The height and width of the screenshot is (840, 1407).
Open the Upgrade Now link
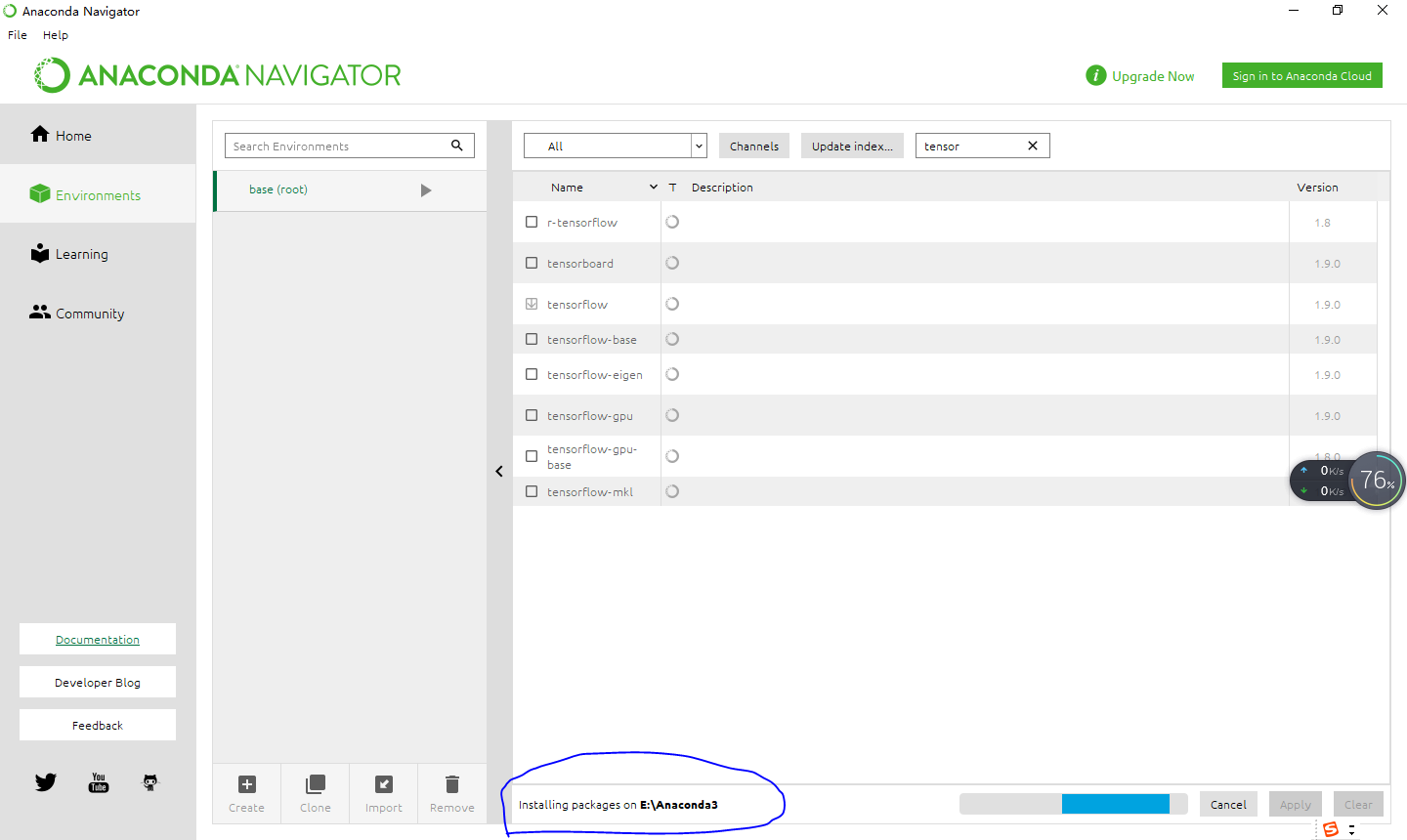(x=1153, y=76)
